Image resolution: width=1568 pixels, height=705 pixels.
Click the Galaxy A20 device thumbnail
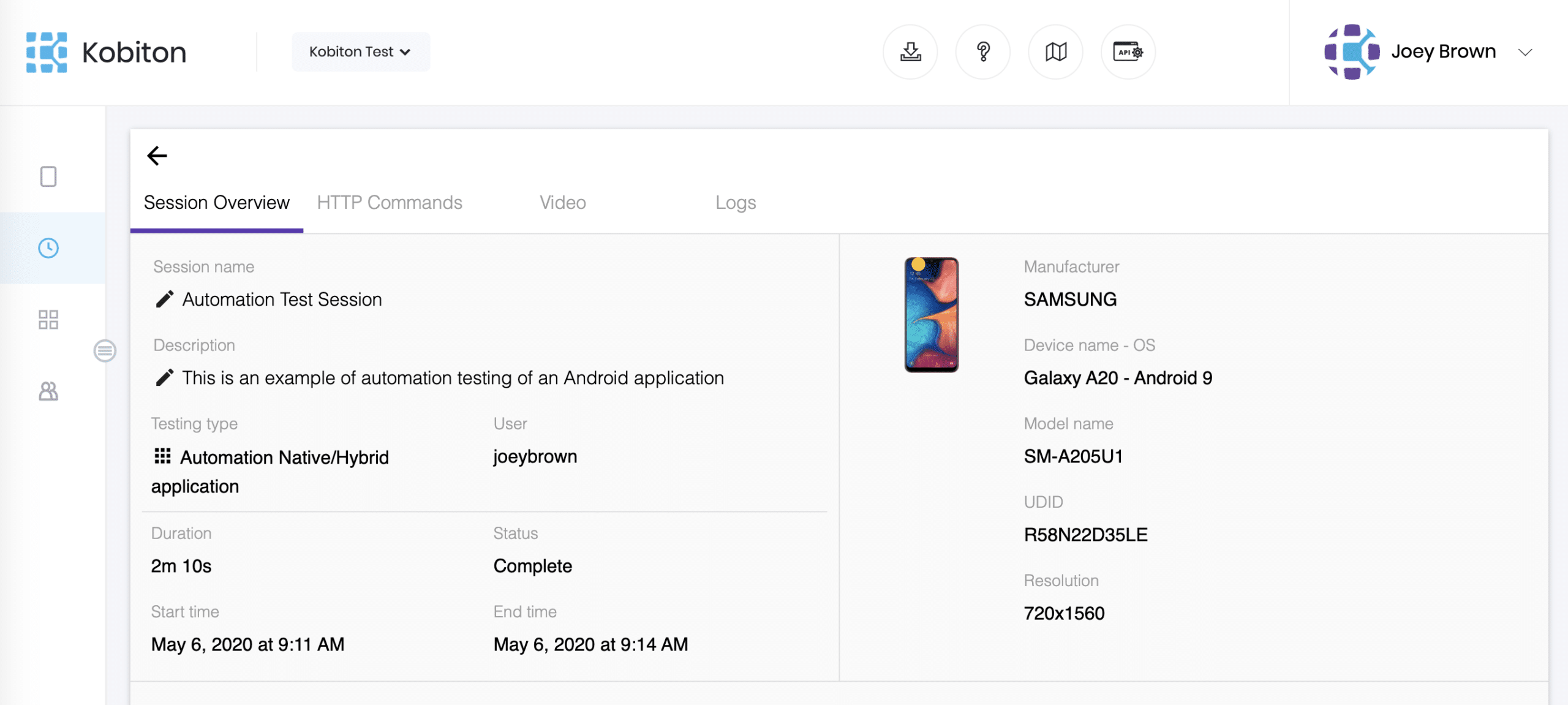(x=931, y=315)
